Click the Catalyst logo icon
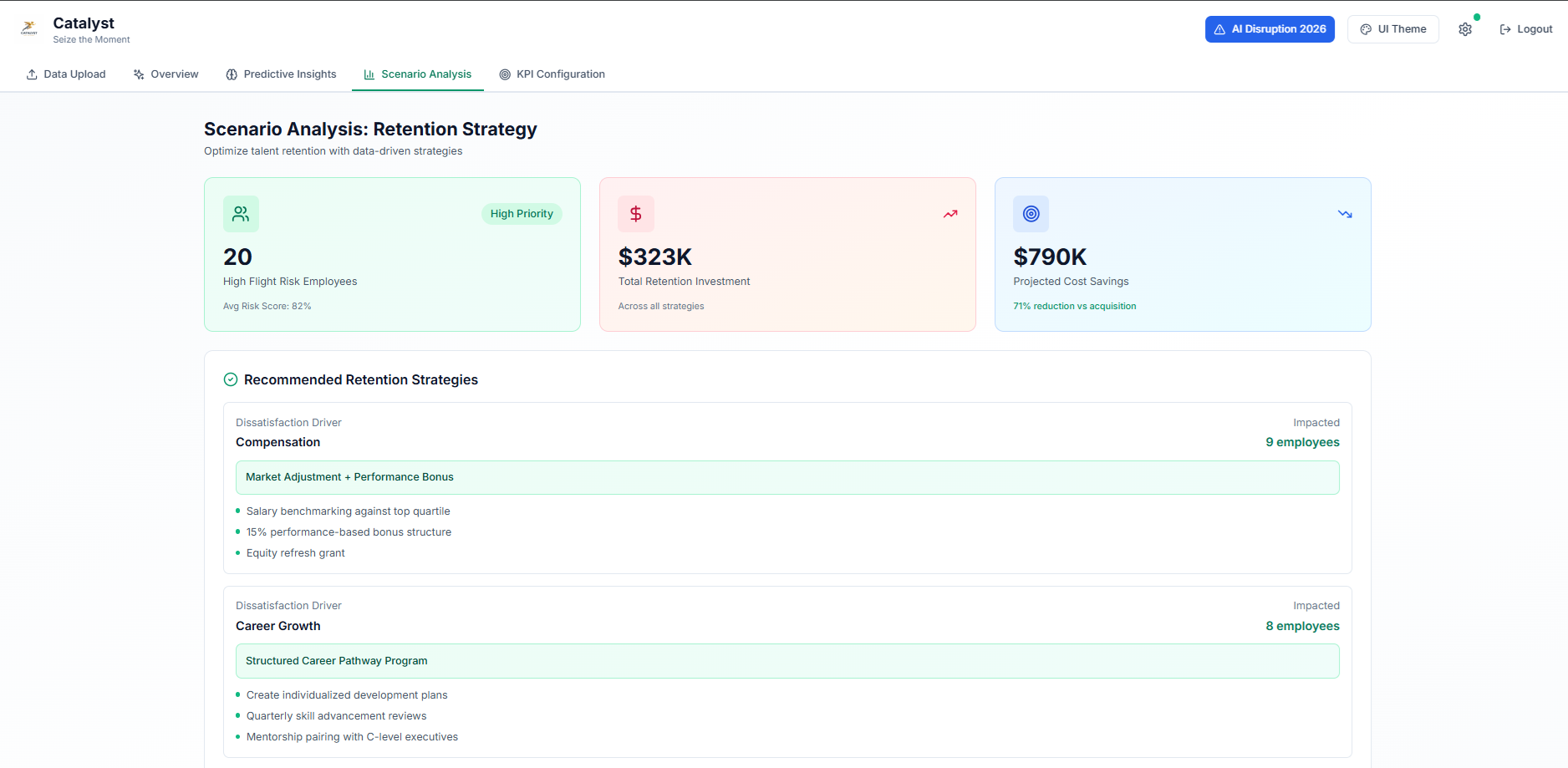 pyautogui.click(x=29, y=28)
